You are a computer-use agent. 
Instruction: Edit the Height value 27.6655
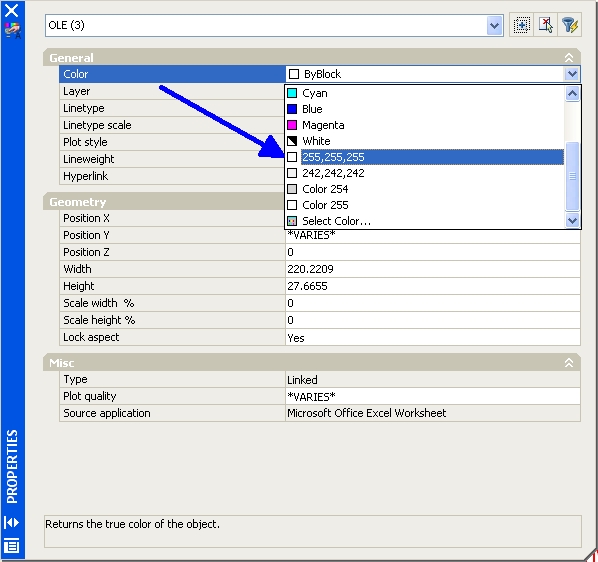point(433,286)
